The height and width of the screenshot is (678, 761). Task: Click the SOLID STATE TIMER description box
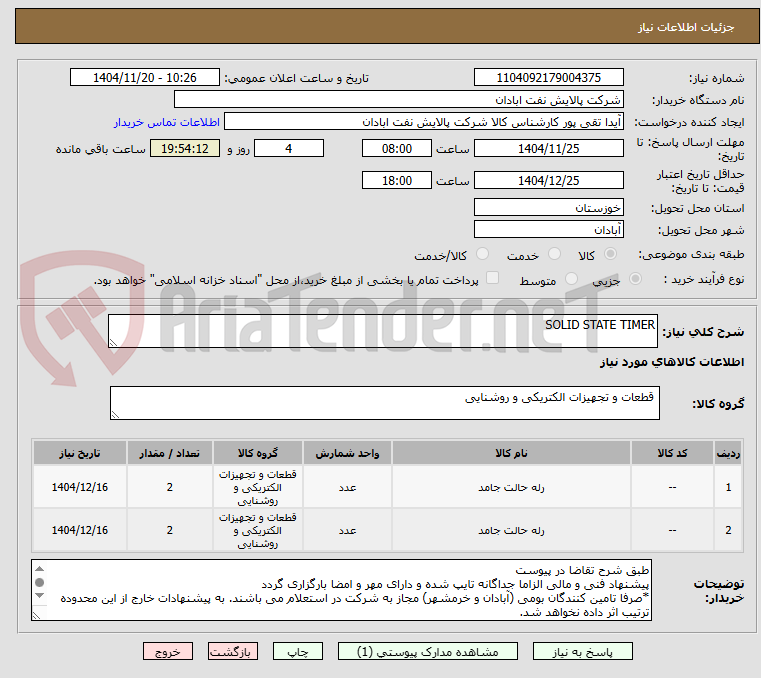click(382, 331)
